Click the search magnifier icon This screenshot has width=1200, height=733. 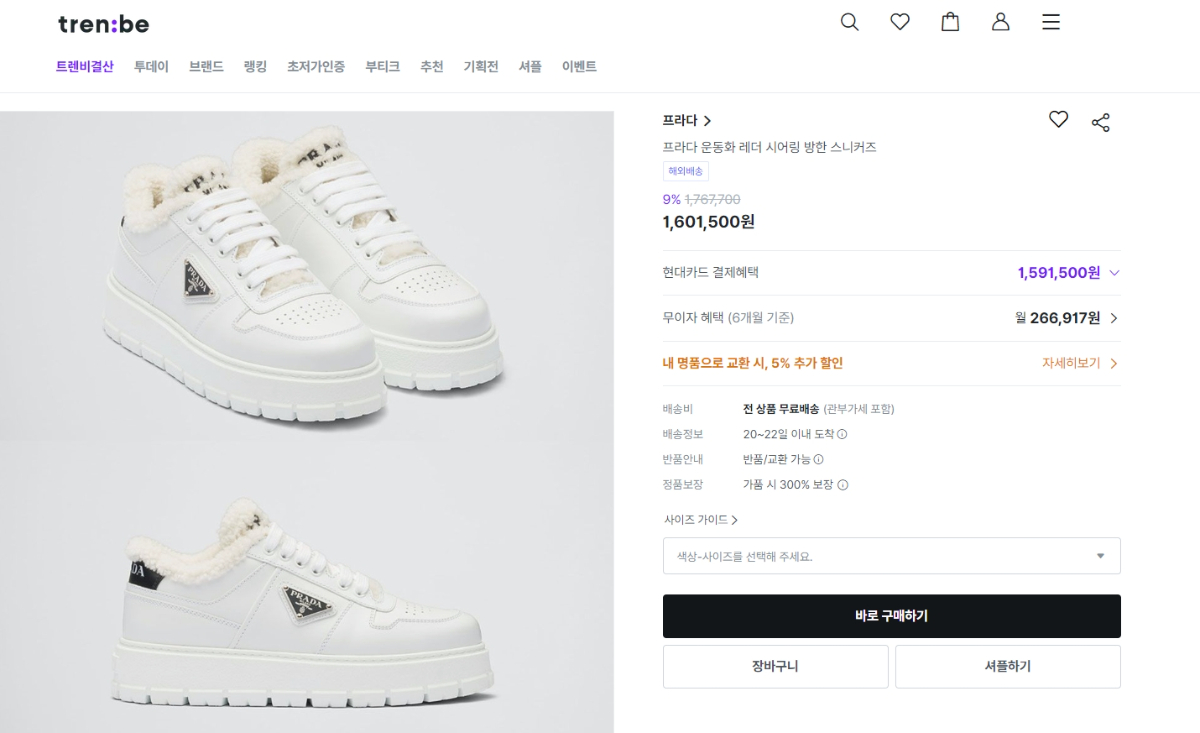(x=849, y=22)
